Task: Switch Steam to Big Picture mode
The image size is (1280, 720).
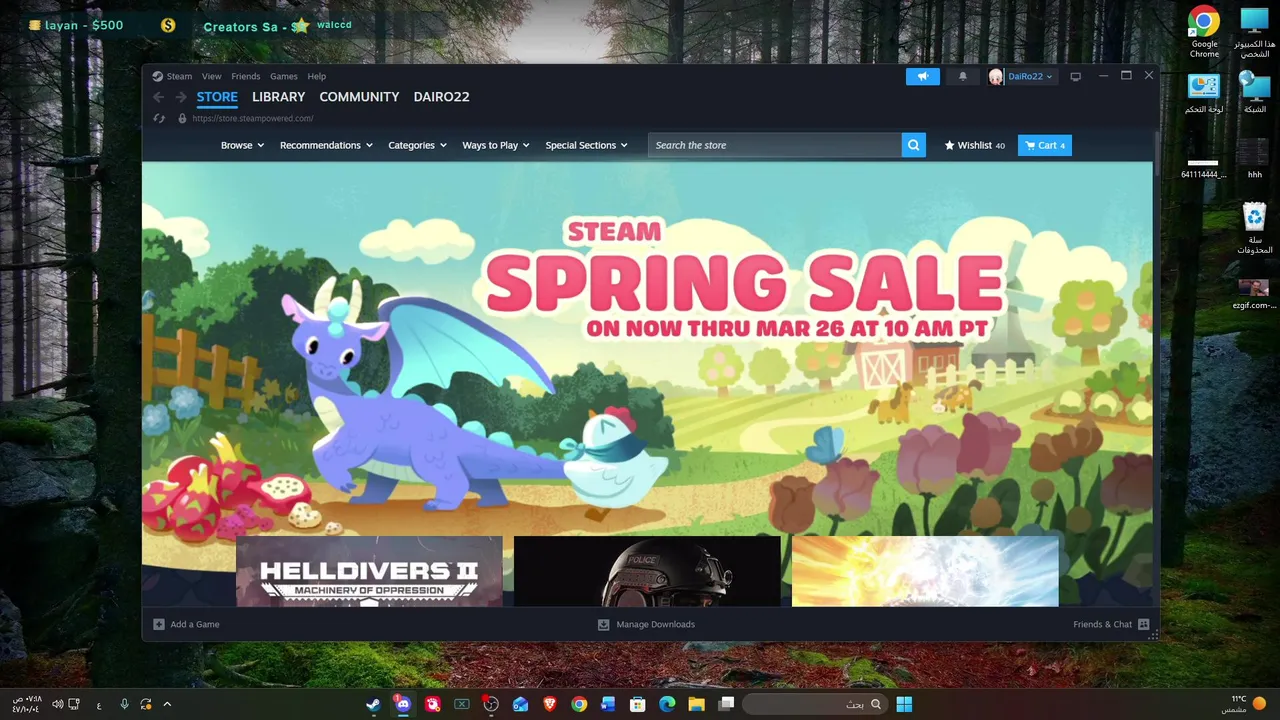Action: (x=1075, y=76)
